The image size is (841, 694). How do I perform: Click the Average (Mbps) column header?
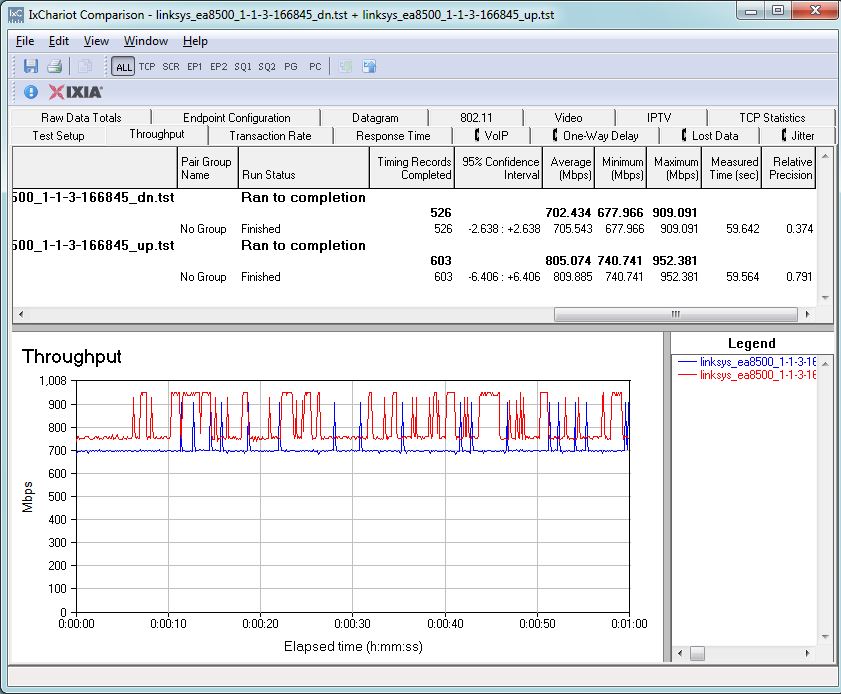tap(569, 168)
